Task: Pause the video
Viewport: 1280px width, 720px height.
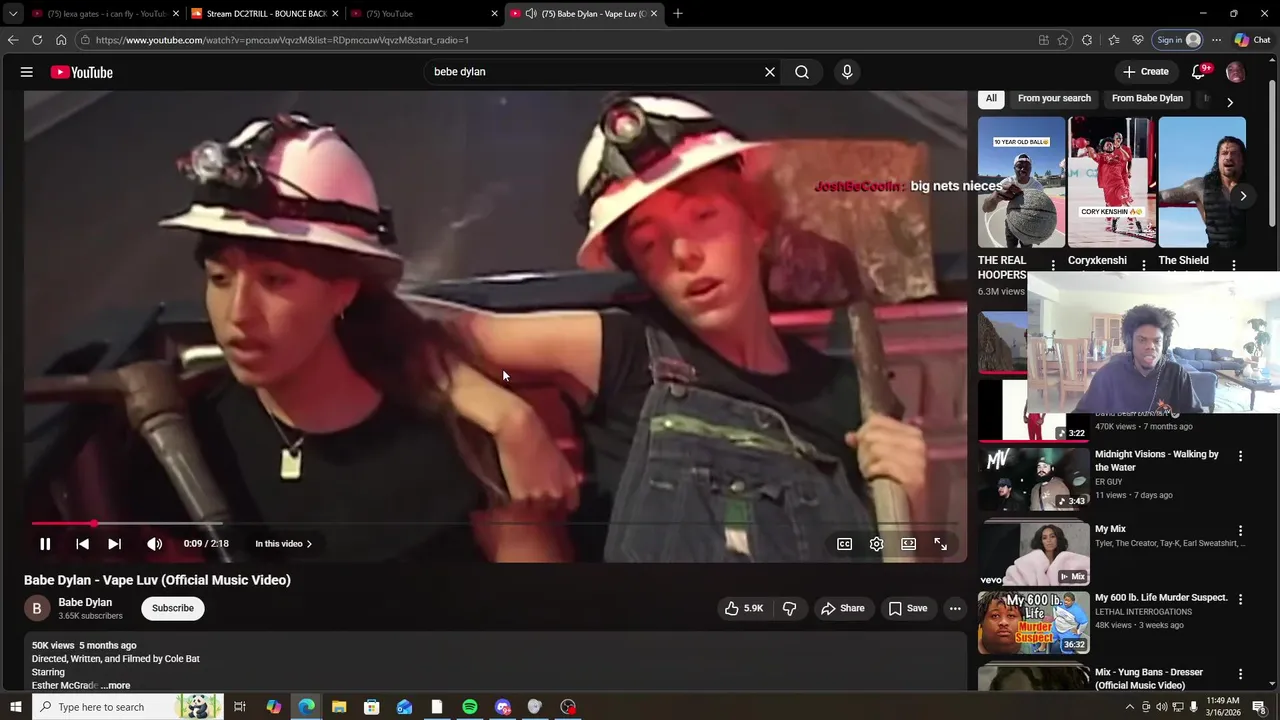Action: point(45,544)
